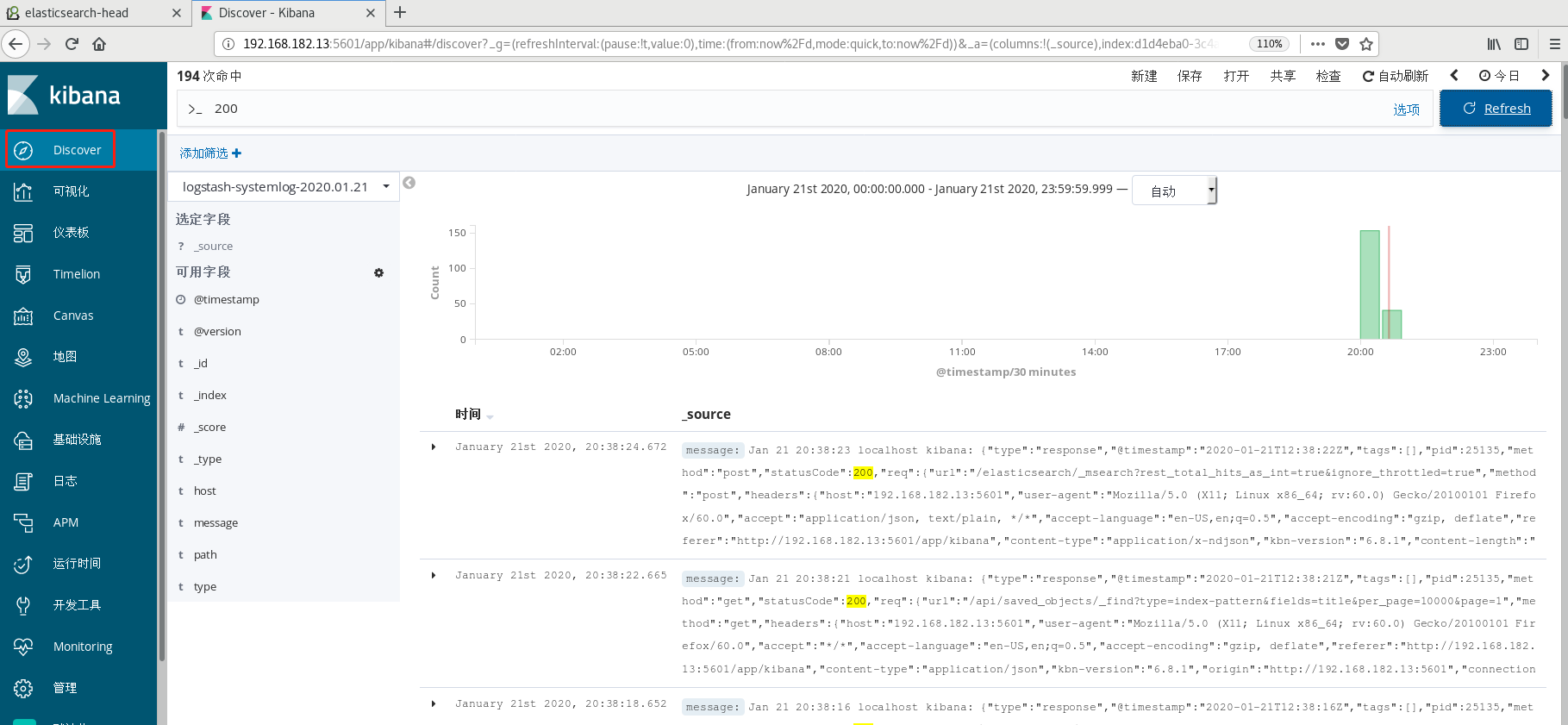Open the 日志 logs sidebar icon
Viewport: 1568px width, 725px height.
[23, 481]
